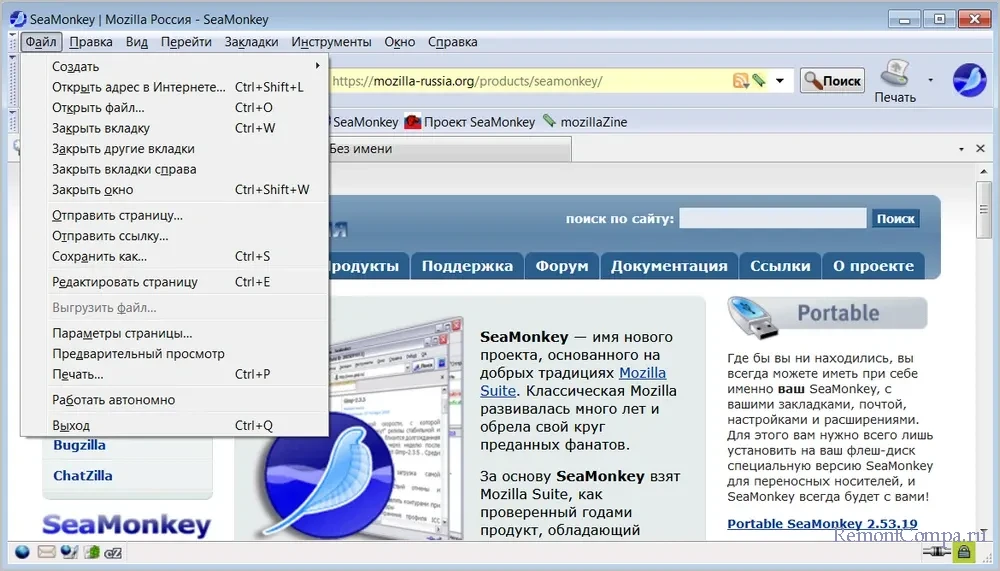1000x571 pixels.
Task: Select Закрыть другие вкладки
Action: [174, 149]
